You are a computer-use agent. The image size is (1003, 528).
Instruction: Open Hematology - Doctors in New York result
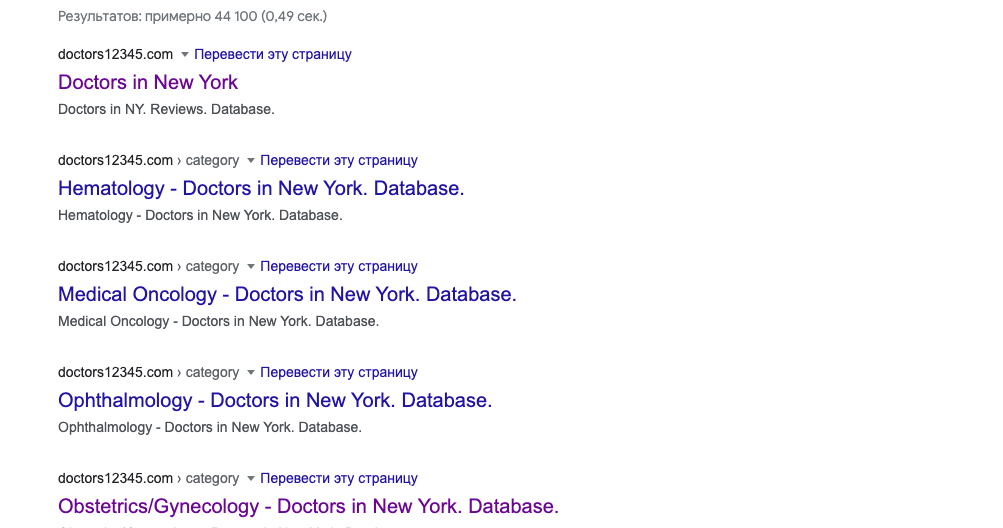[x=261, y=188]
